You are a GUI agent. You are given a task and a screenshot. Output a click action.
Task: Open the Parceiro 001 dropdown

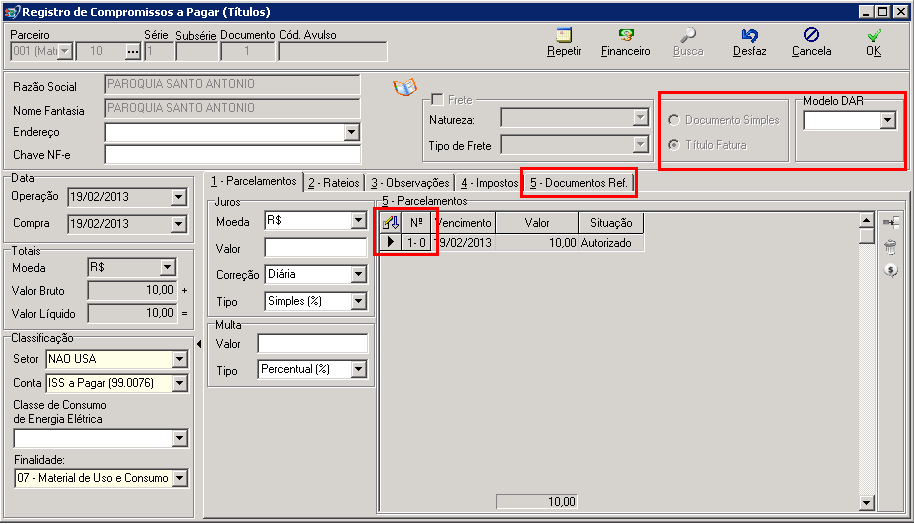65,51
